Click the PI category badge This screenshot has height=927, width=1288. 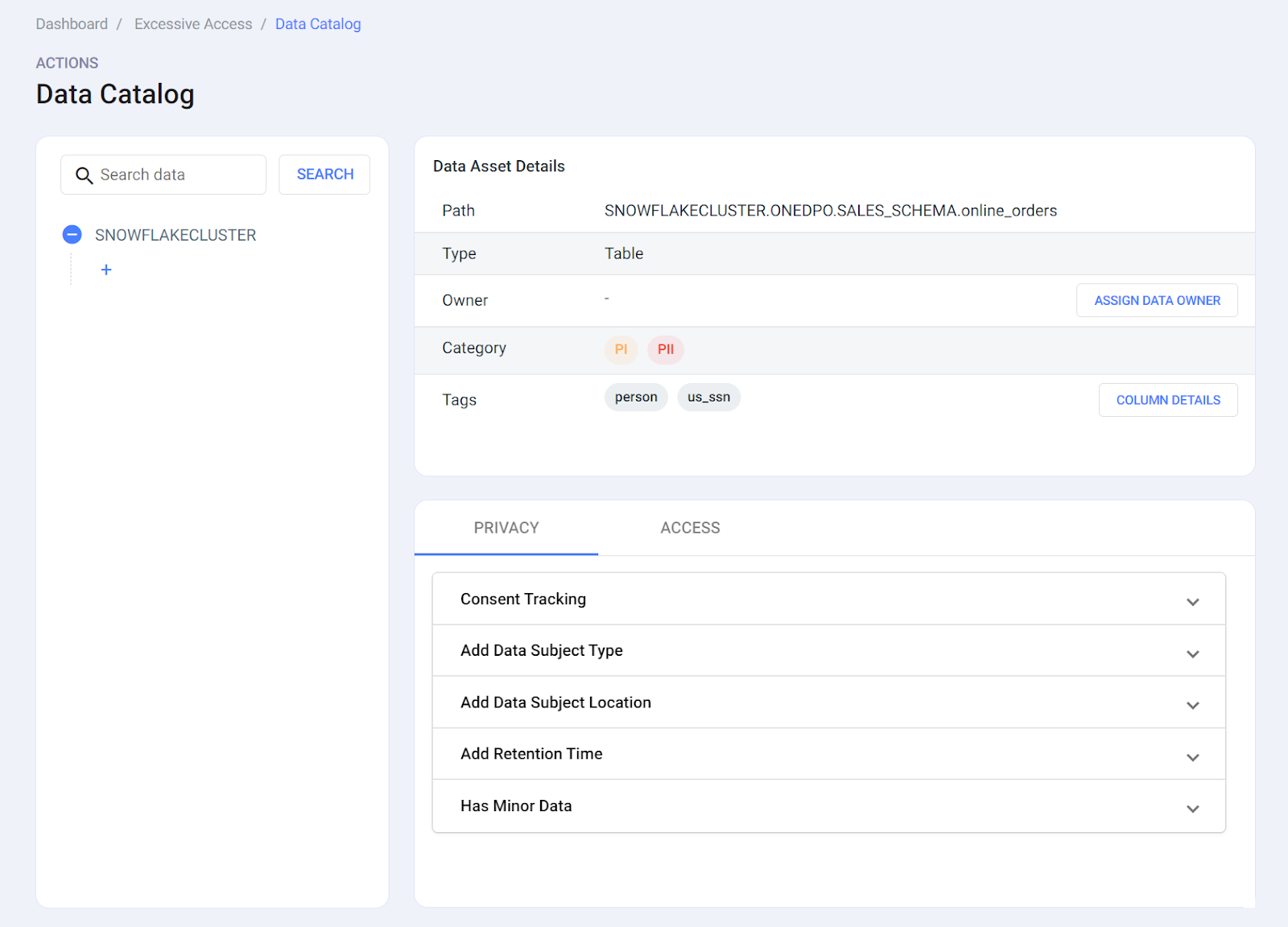pyautogui.click(x=621, y=349)
